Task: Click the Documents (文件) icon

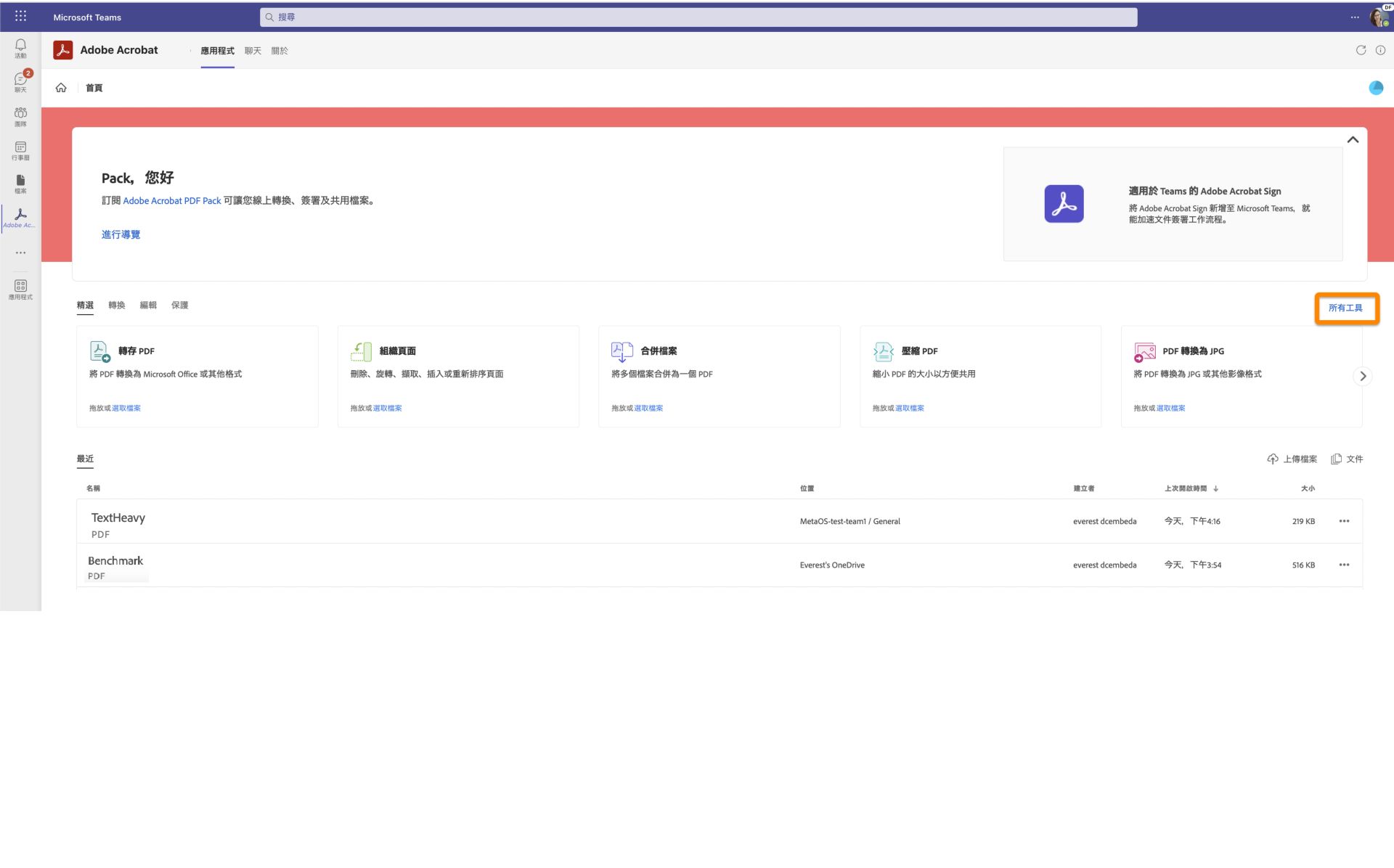Action: (1336, 459)
